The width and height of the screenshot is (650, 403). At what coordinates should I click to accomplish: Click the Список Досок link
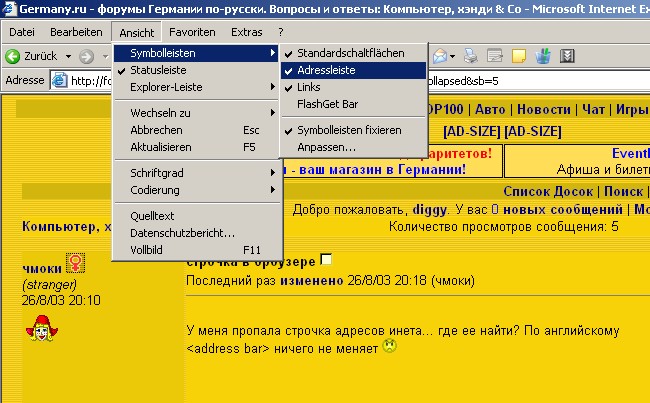tap(548, 191)
